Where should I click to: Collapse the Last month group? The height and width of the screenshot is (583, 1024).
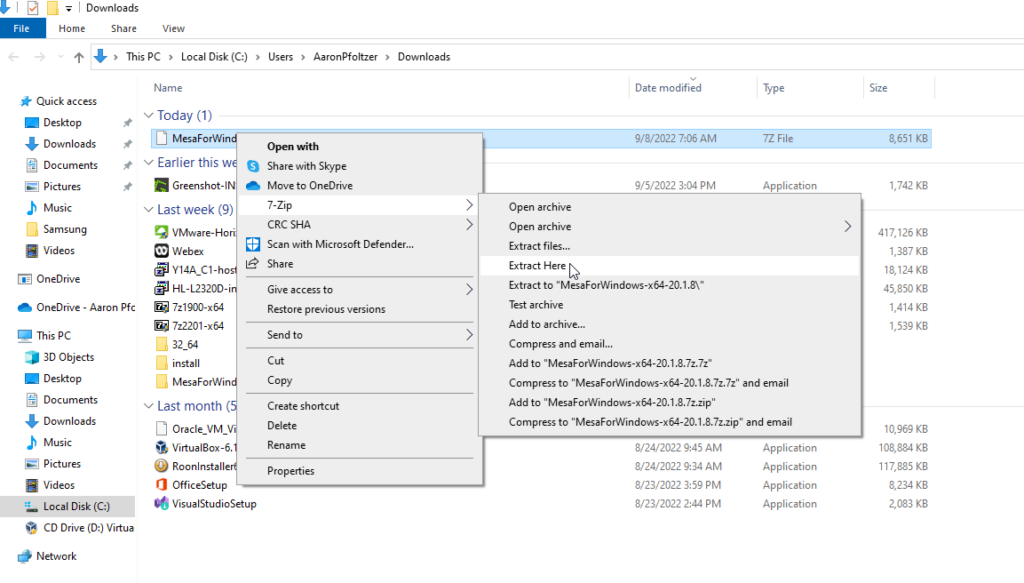[x=148, y=405]
